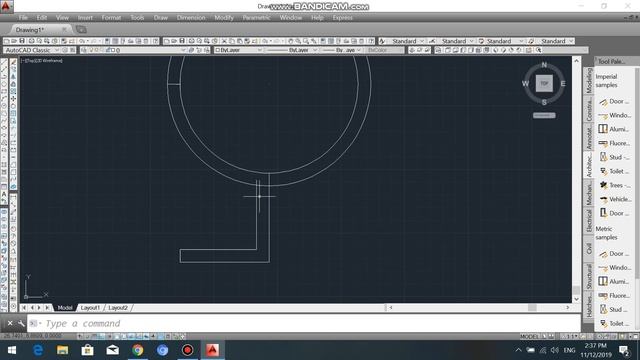Pick the Stud item under Imperial samples
The width and height of the screenshot is (640, 360).
coord(616,157)
